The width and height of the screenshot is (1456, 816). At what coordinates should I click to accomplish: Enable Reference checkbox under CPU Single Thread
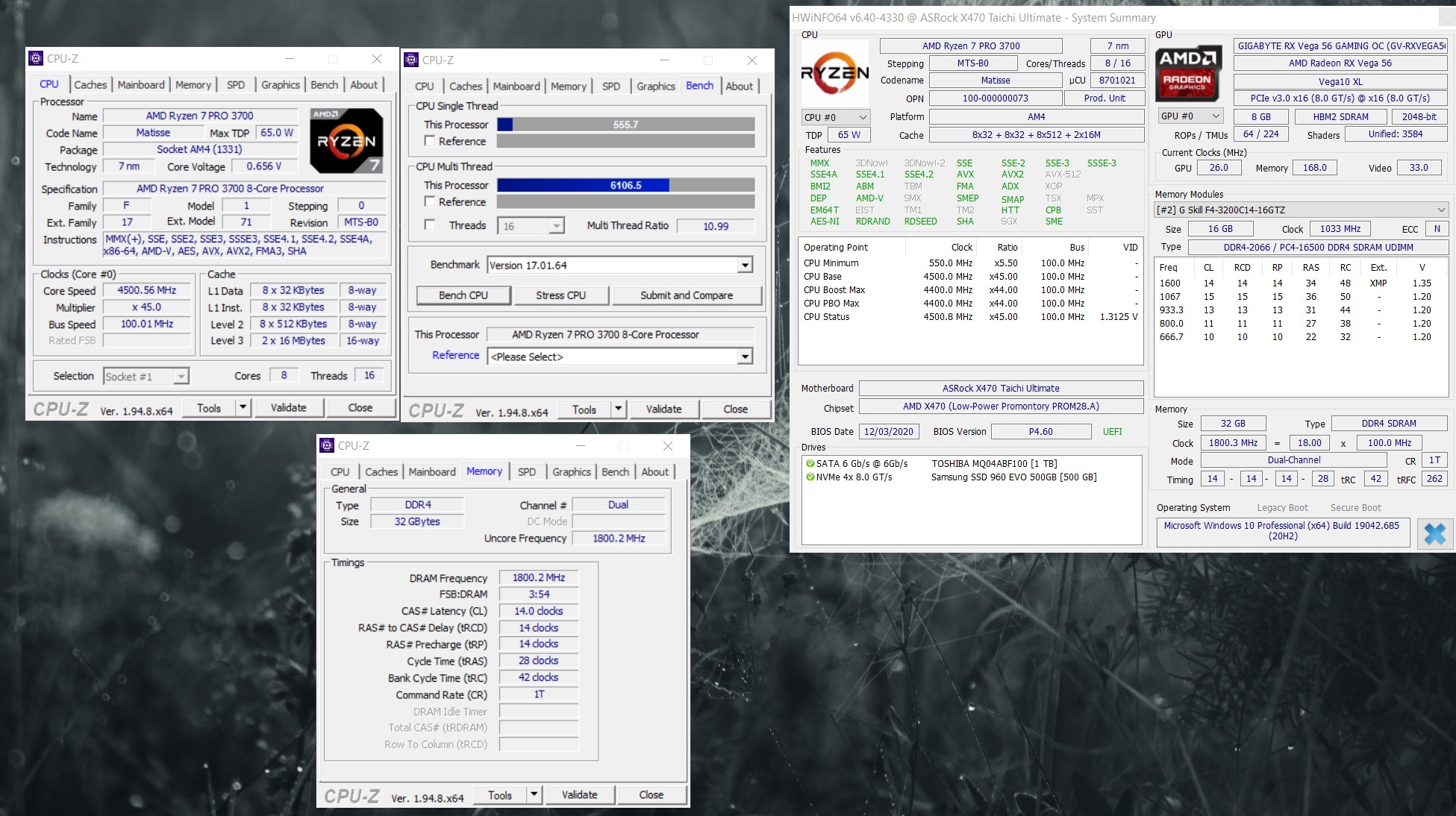click(x=430, y=141)
